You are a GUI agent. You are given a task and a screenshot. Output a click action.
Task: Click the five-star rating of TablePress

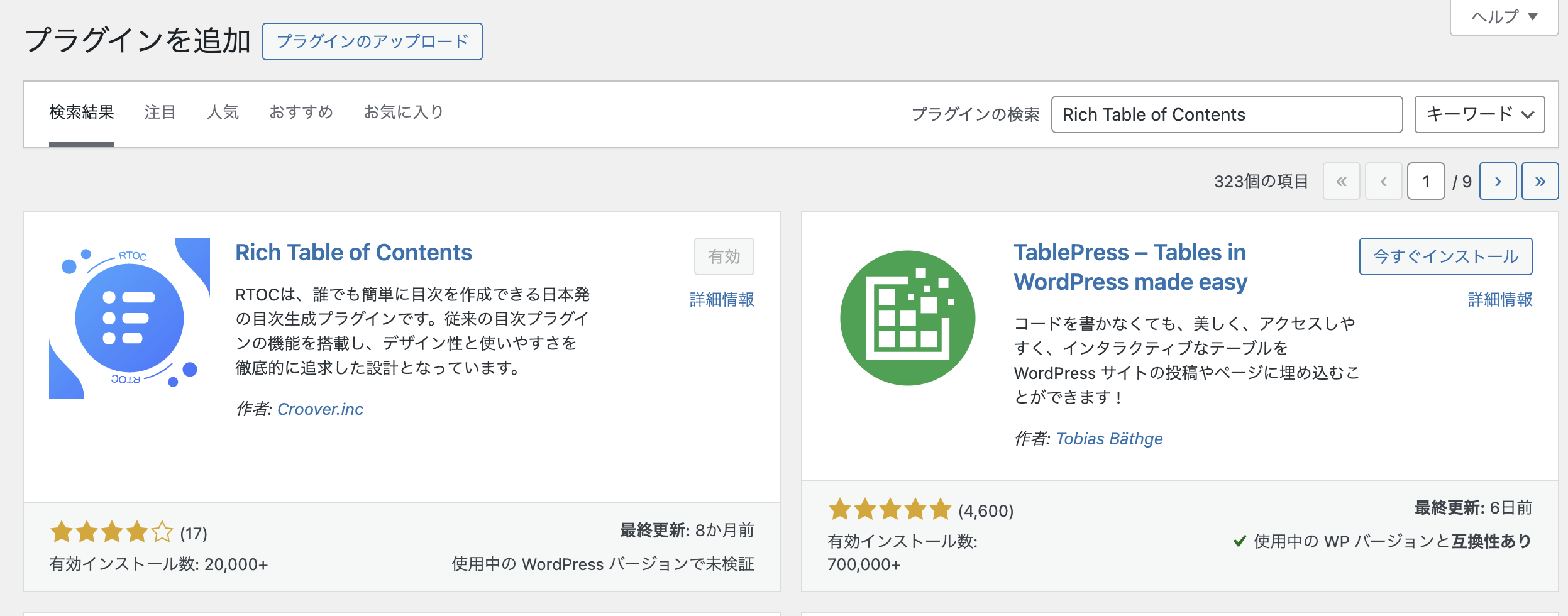[890, 510]
